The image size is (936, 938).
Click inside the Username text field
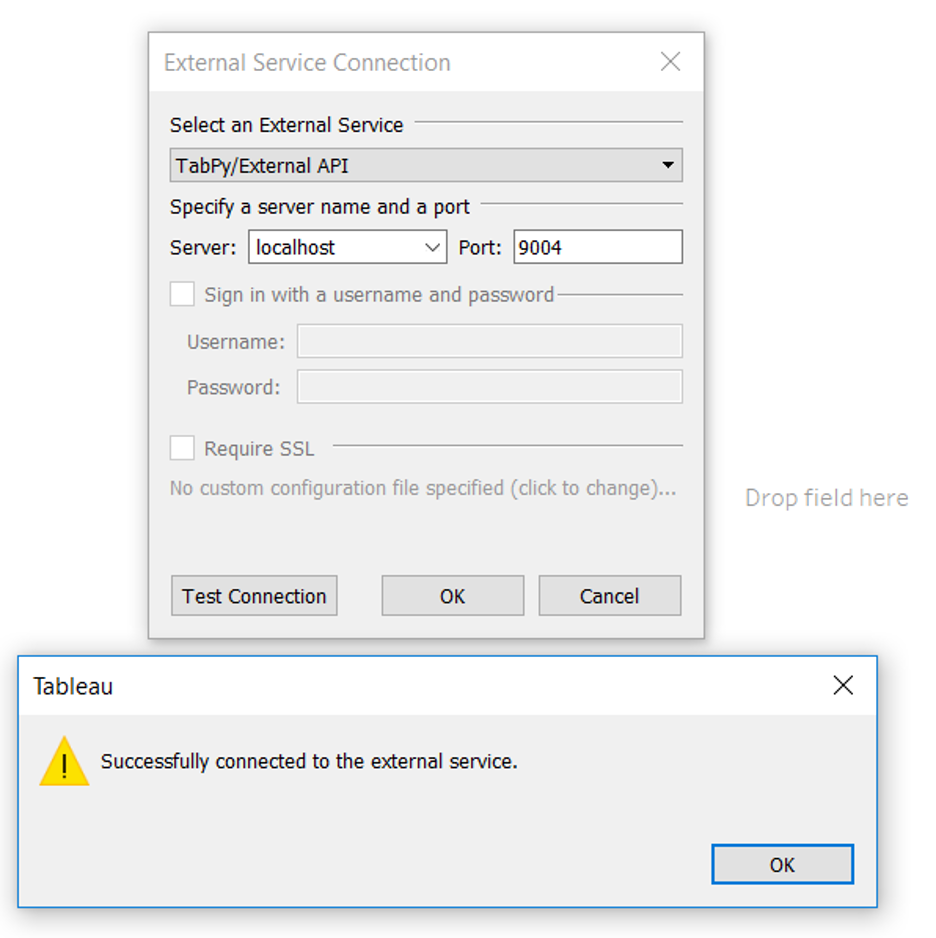tap(489, 341)
